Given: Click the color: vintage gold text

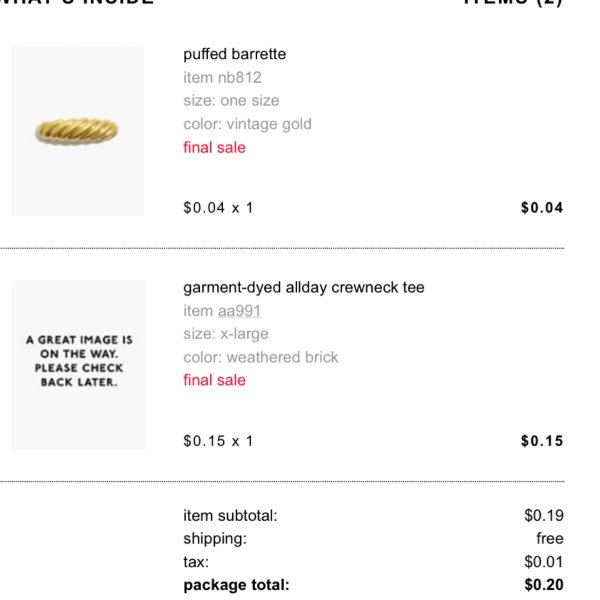Looking at the screenshot, I should 247,124.
